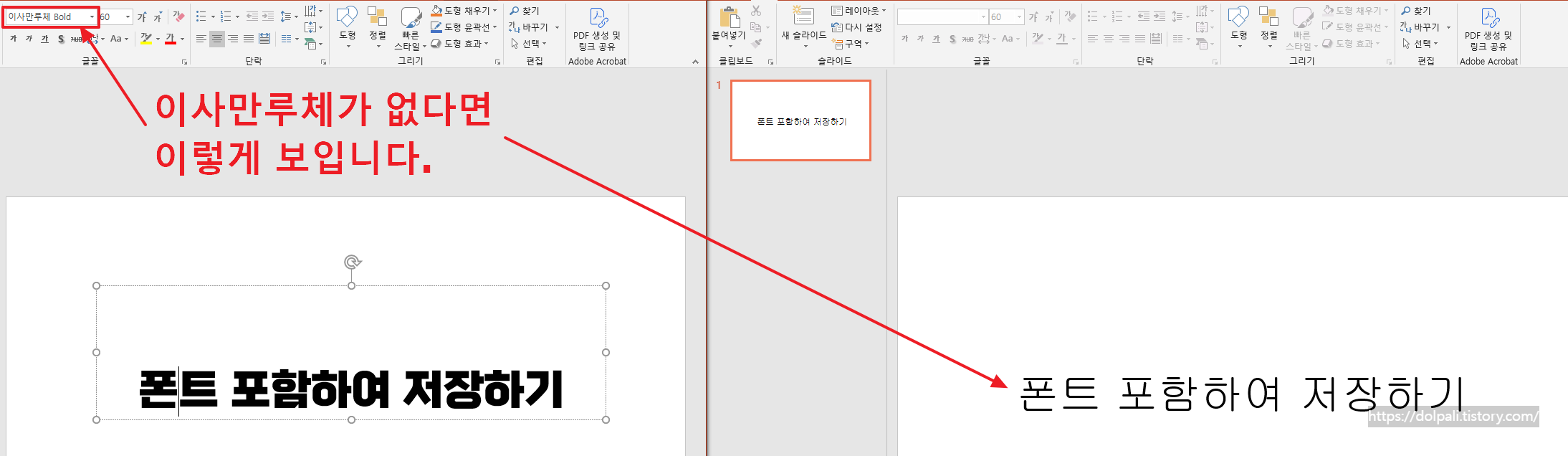Open 정렬 arrange menu in left window
Viewport: 1568px width, 456px height.
click(378, 27)
